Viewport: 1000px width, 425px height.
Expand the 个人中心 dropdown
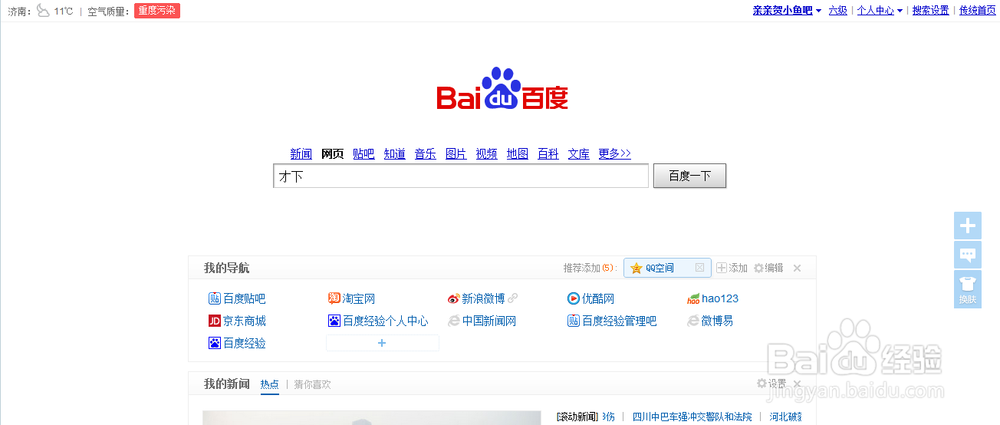point(900,11)
